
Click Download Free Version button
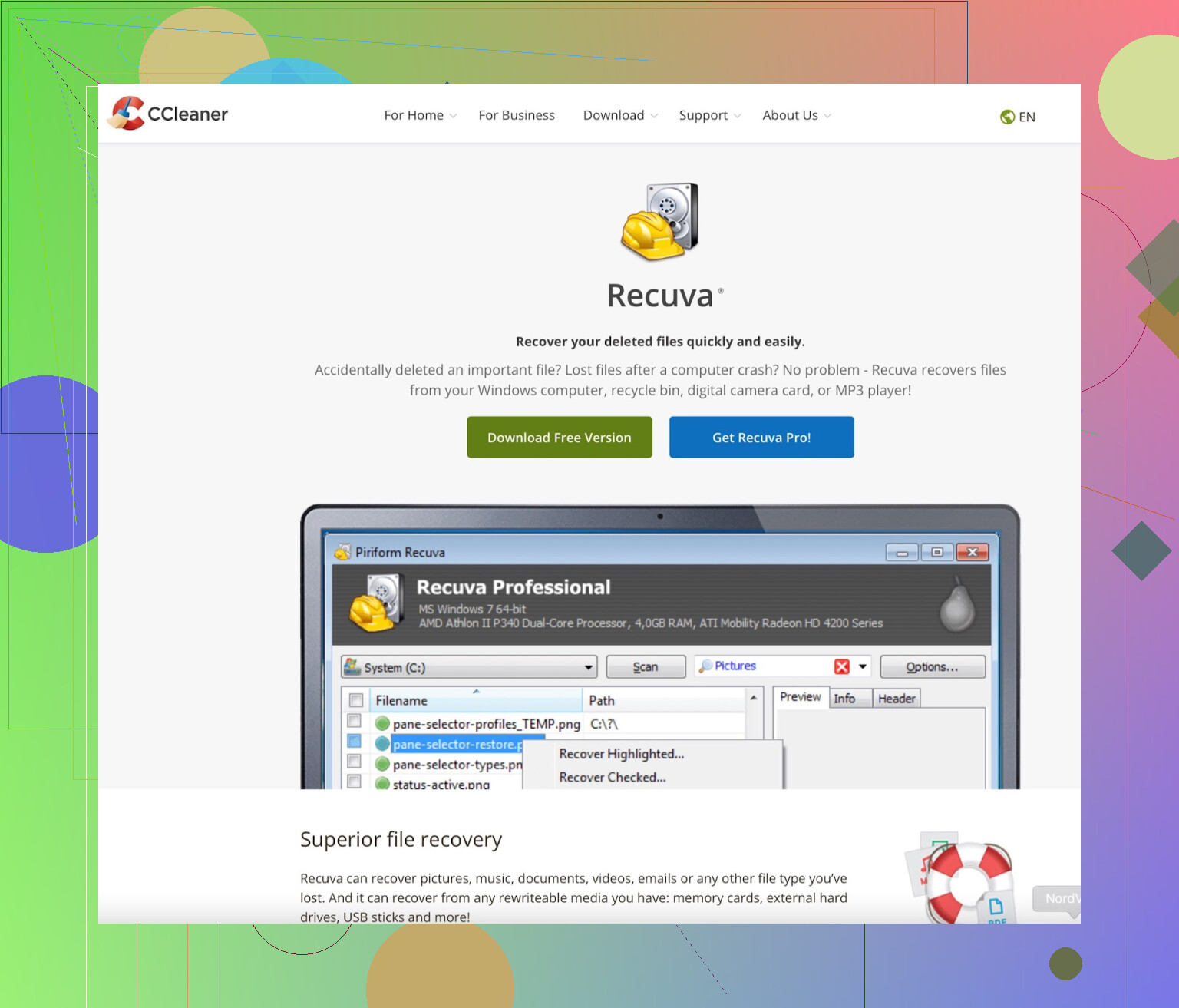pyautogui.click(x=560, y=438)
